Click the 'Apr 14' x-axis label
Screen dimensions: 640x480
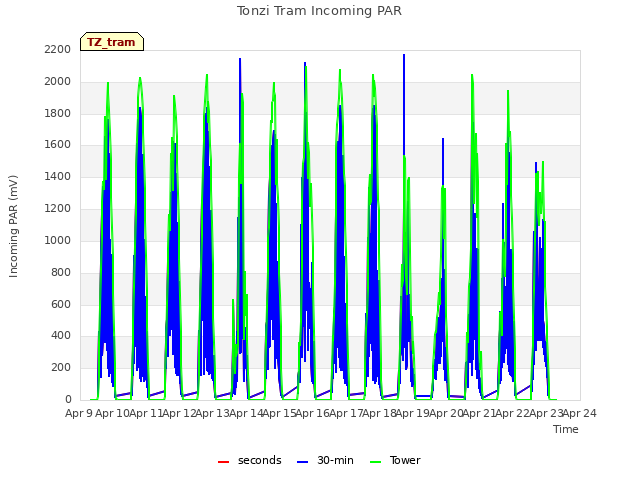click(x=246, y=413)
